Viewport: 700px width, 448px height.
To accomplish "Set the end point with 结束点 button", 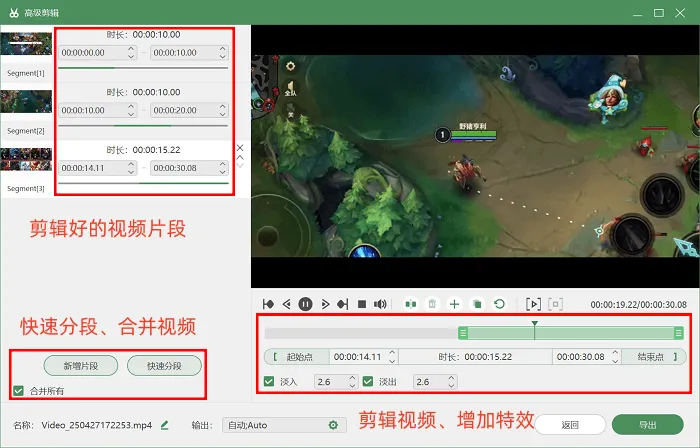I will (654, 357).
